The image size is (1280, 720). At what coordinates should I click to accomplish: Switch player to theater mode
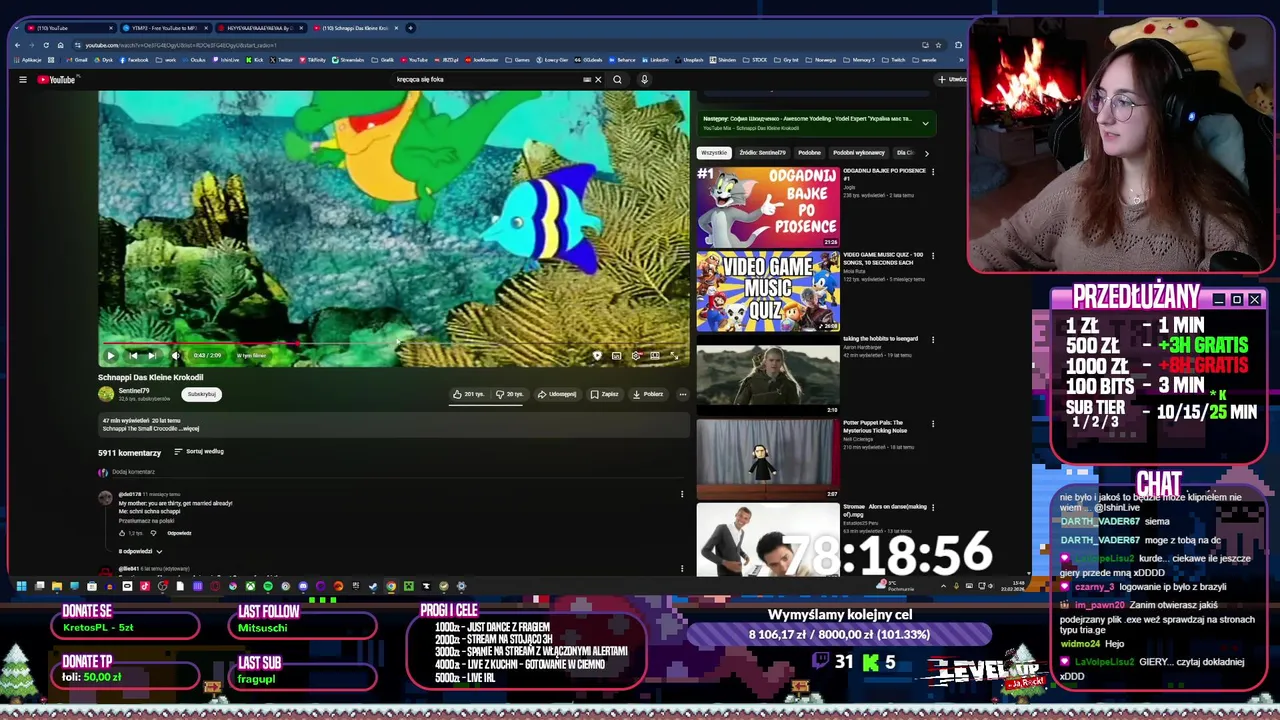[655, 355]
